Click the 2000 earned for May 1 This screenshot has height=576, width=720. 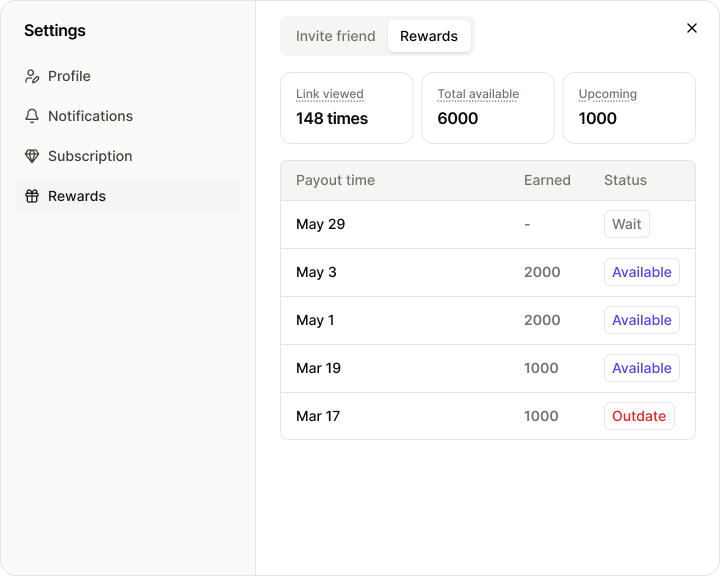point(542,320)
